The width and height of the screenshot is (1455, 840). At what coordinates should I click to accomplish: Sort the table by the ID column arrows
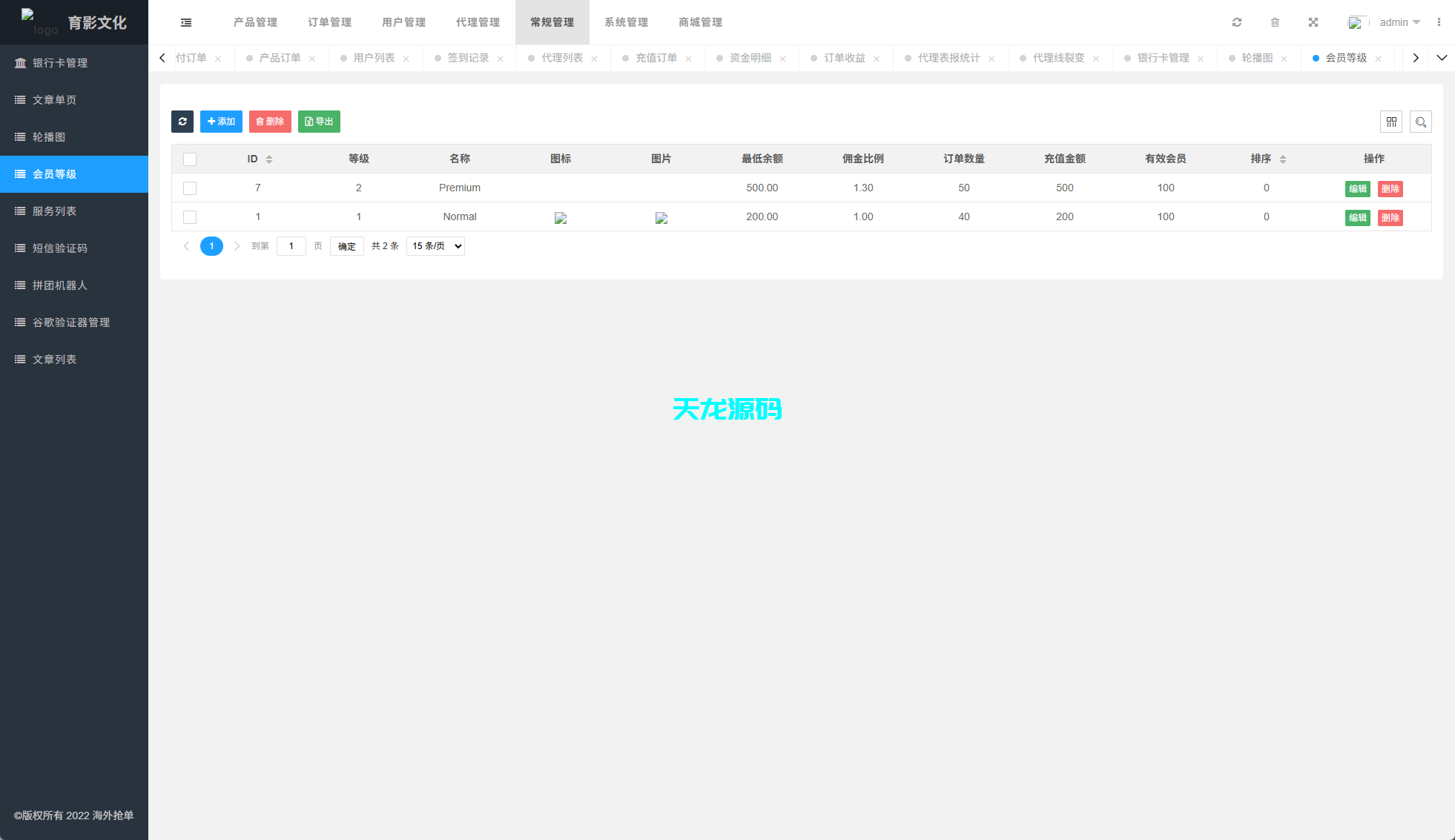pos(269,158)
